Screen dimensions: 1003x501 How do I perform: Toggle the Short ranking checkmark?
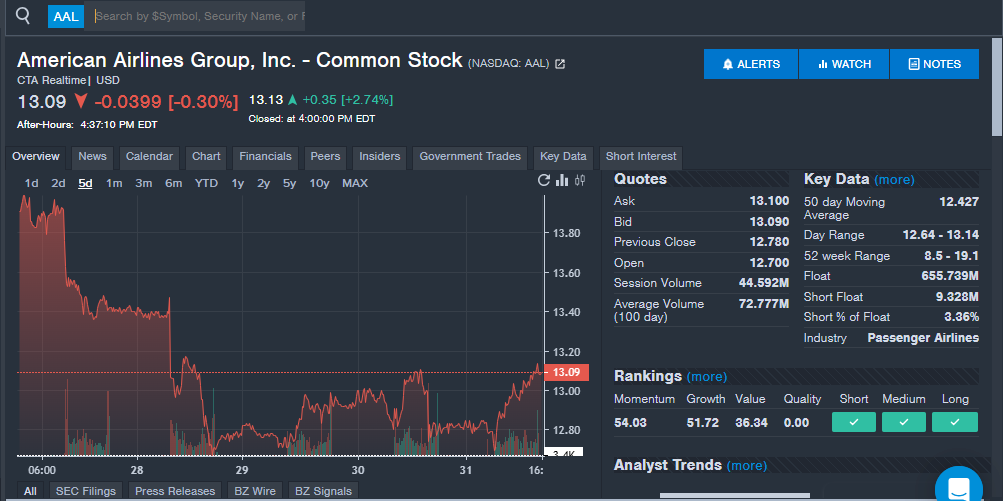854,423
